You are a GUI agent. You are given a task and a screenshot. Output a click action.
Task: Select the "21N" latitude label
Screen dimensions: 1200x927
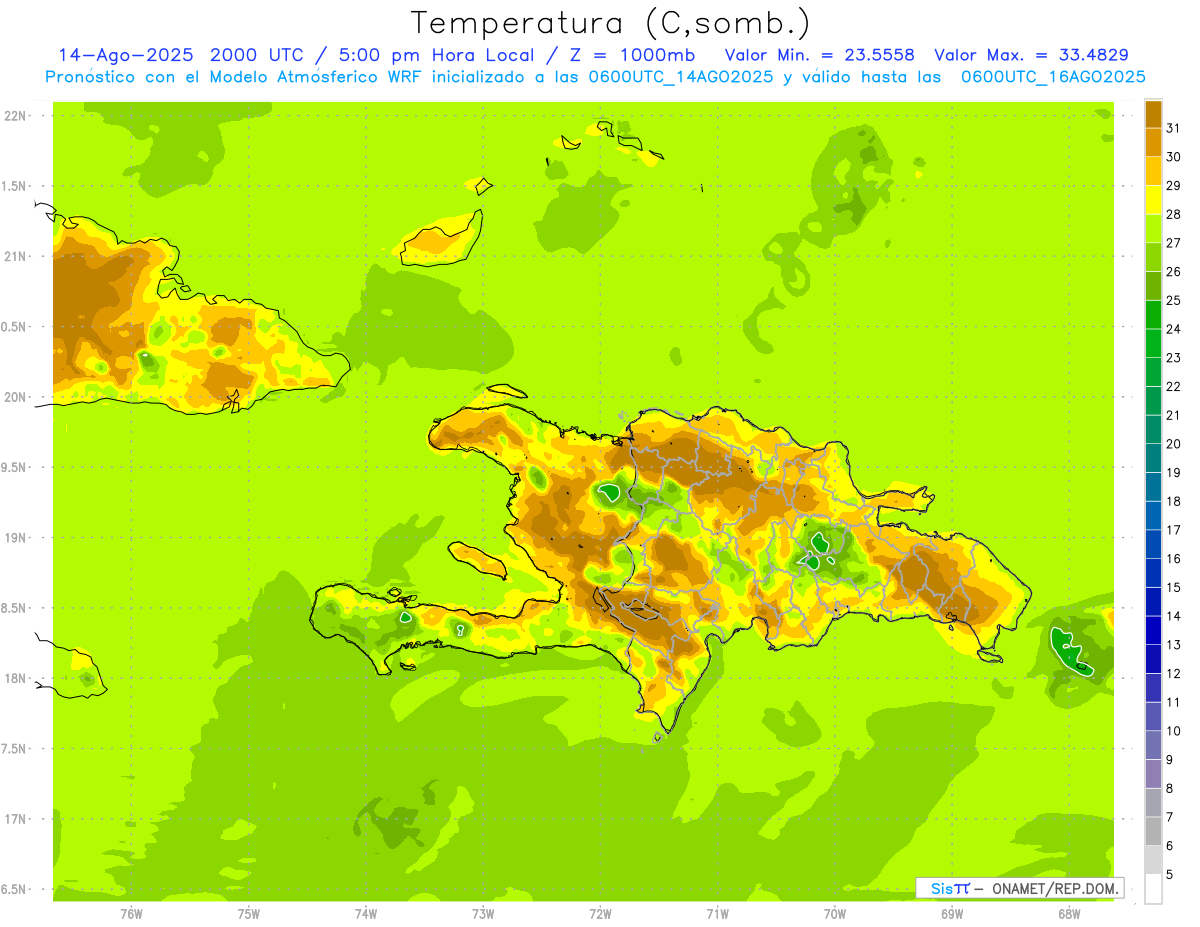[x=15, y=256]
